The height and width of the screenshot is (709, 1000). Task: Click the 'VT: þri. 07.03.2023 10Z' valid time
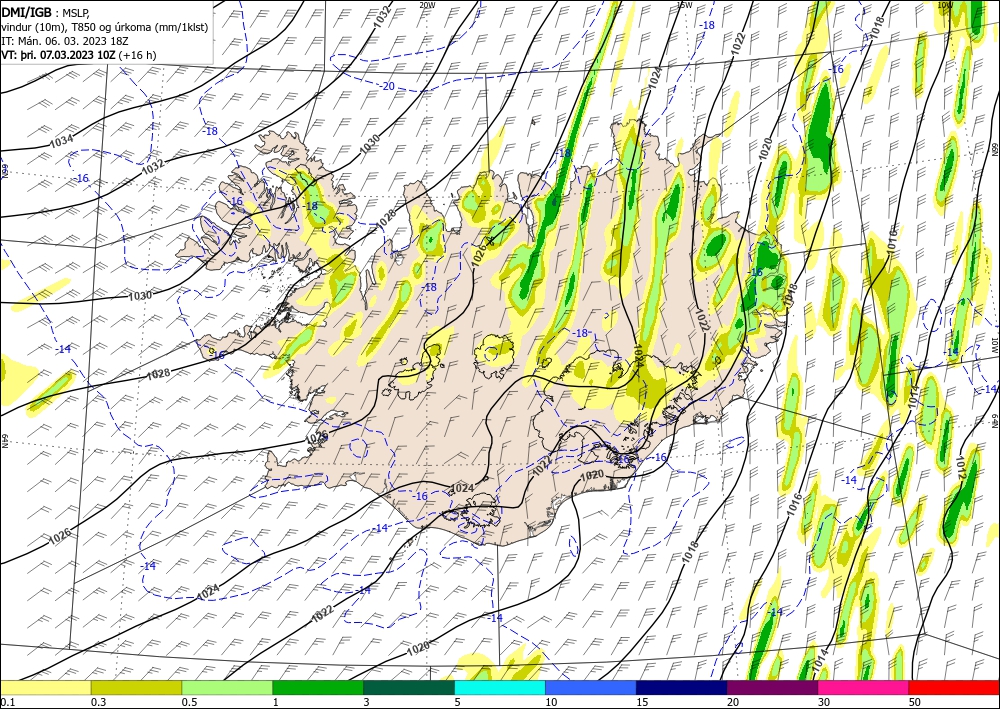(x=59, y=55)
